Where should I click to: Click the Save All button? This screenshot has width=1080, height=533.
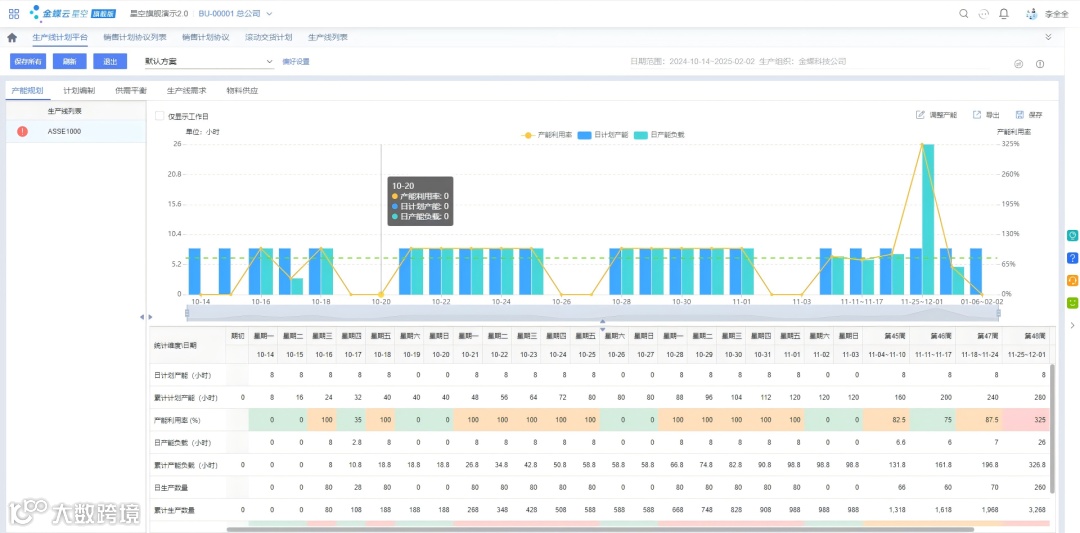coord(28,61)
